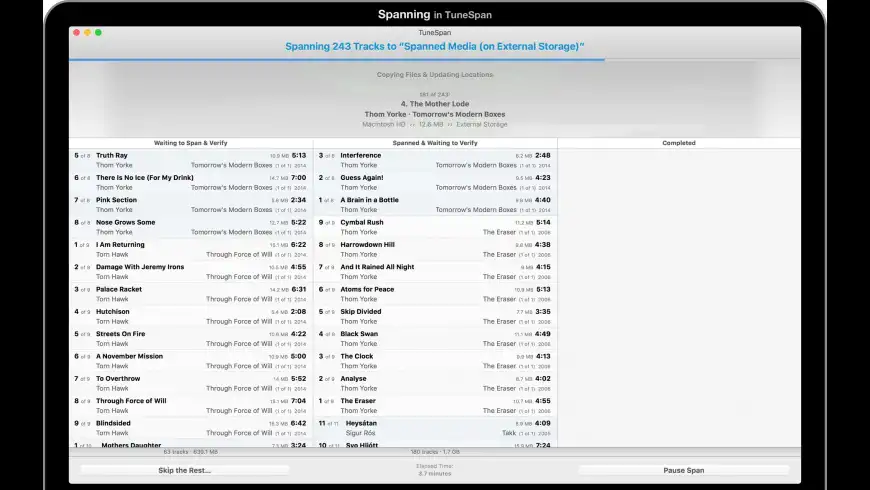Pick the A November Mission track
Viewport: 870px width, 490px height.
coord(190,361)
